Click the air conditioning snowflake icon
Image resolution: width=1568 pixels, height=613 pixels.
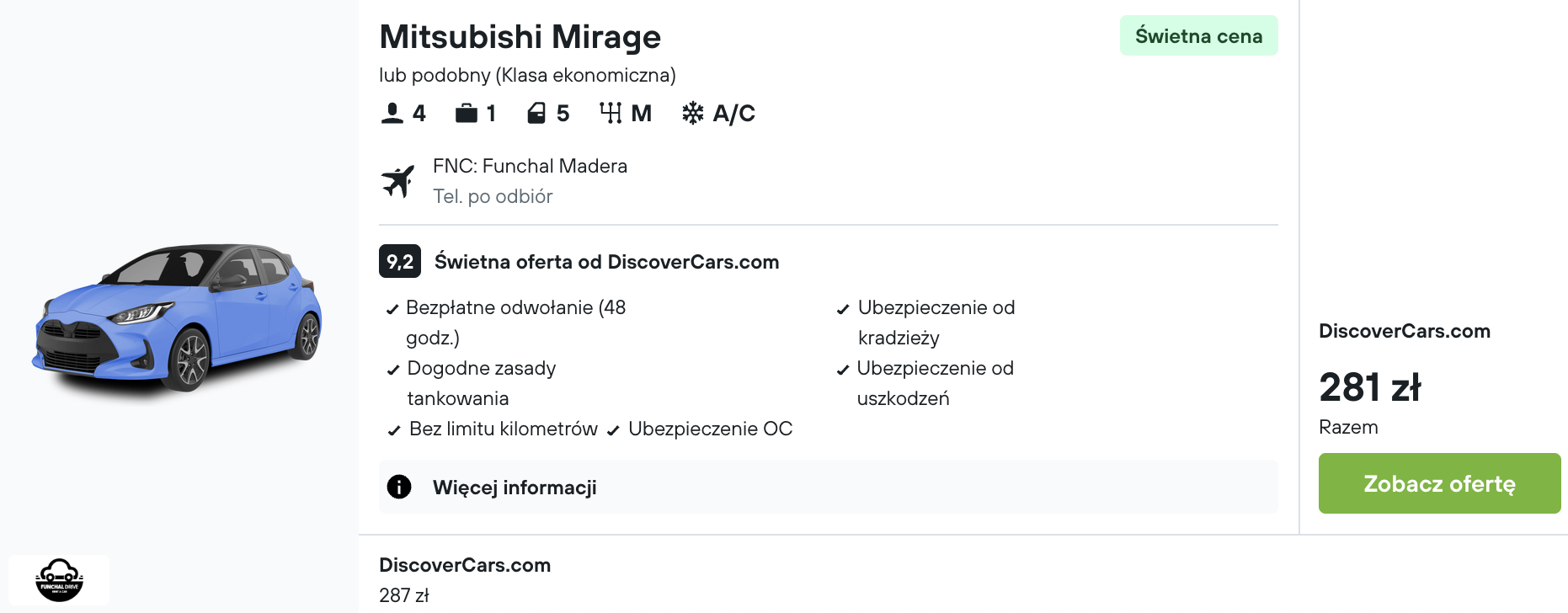pos(692,113)
